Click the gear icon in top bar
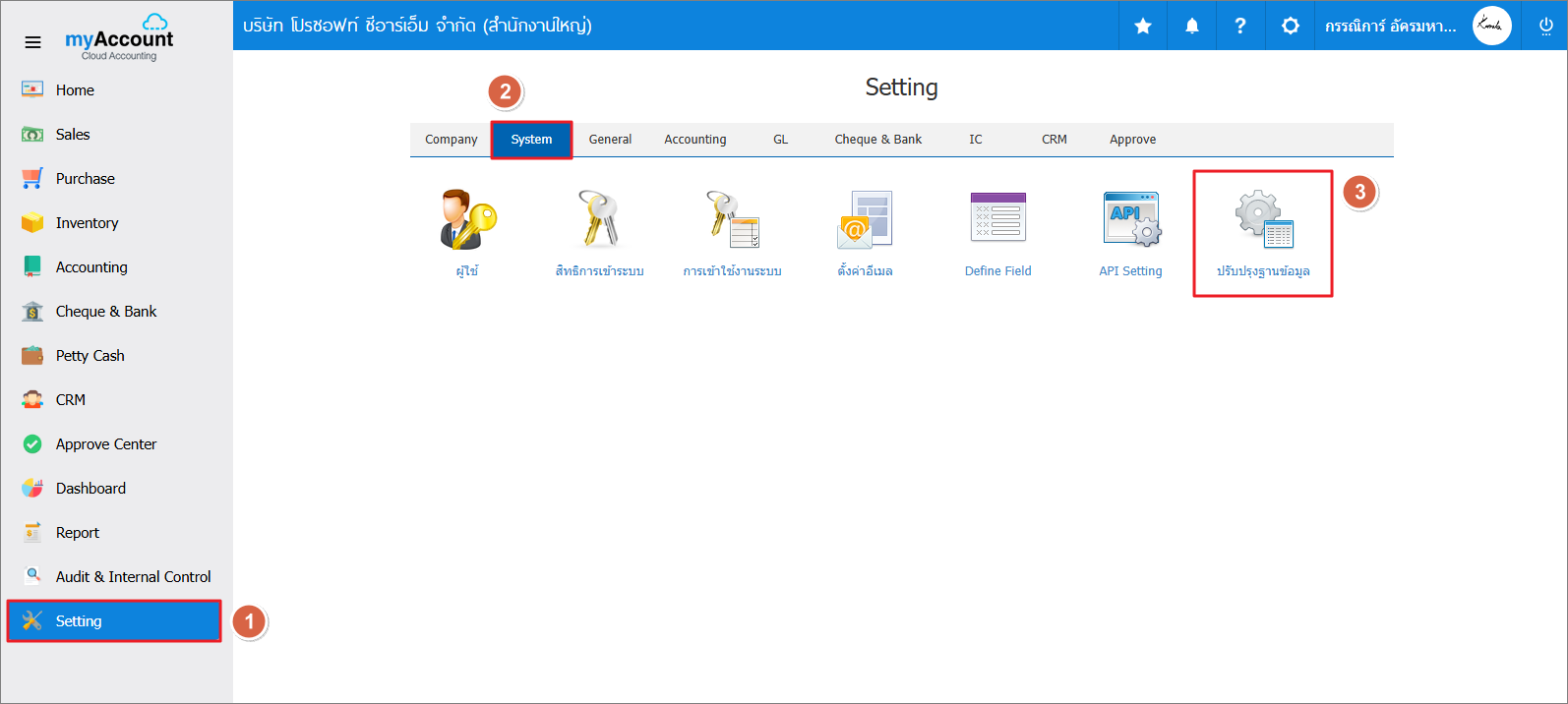This screenshot has height=704, width=1568. (1290, 26)
